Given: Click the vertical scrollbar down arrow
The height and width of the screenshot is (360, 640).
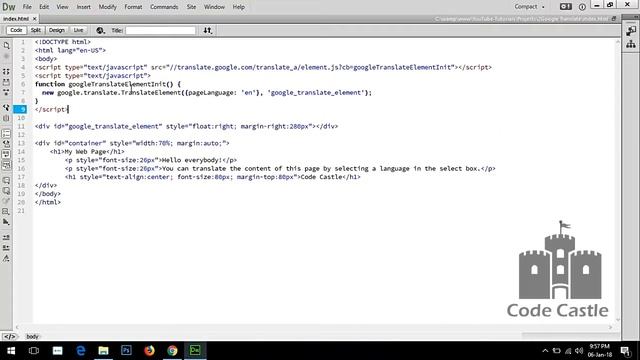Looking at the screenshot, I should [618, 320].
